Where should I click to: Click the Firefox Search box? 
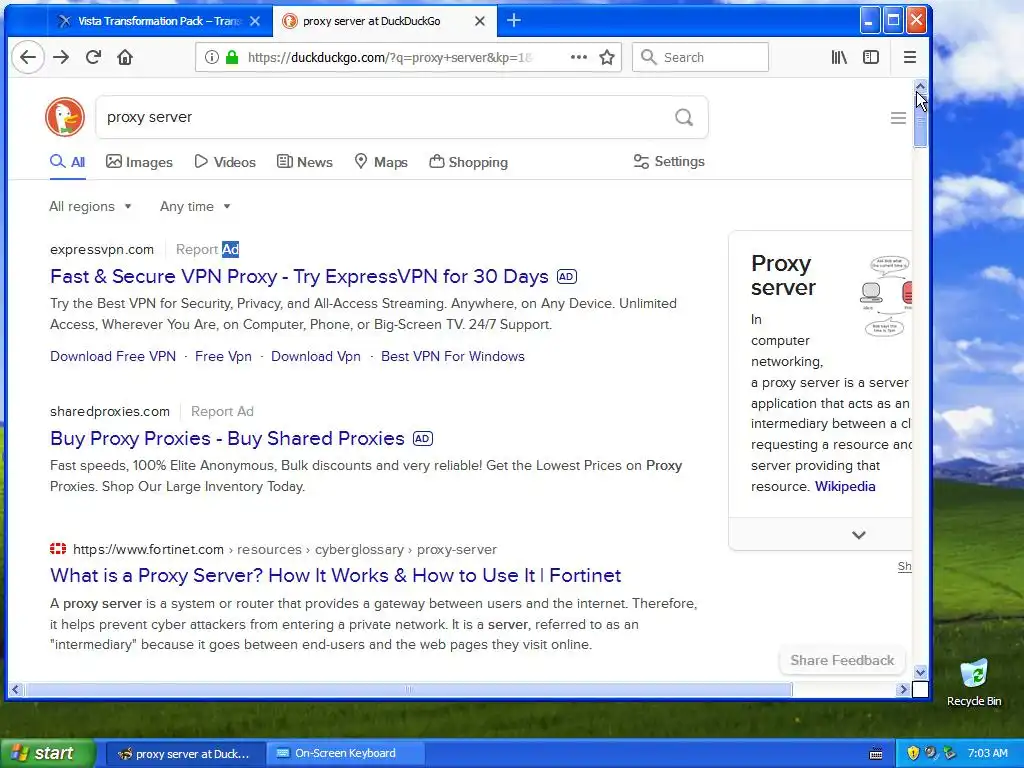pos(700,57)
